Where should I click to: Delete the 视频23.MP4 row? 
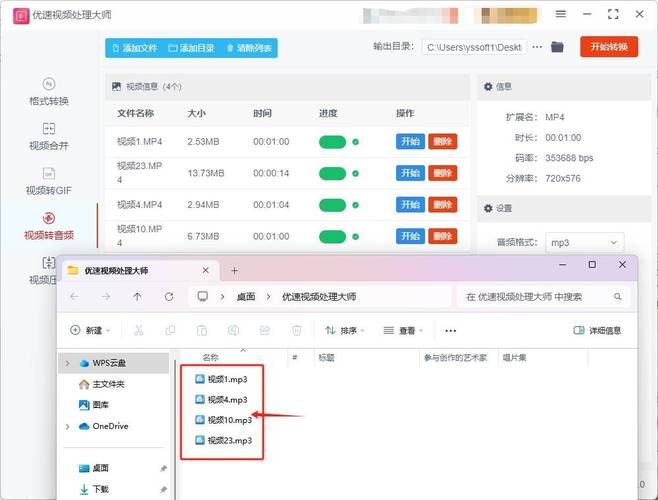coord(442,173)
